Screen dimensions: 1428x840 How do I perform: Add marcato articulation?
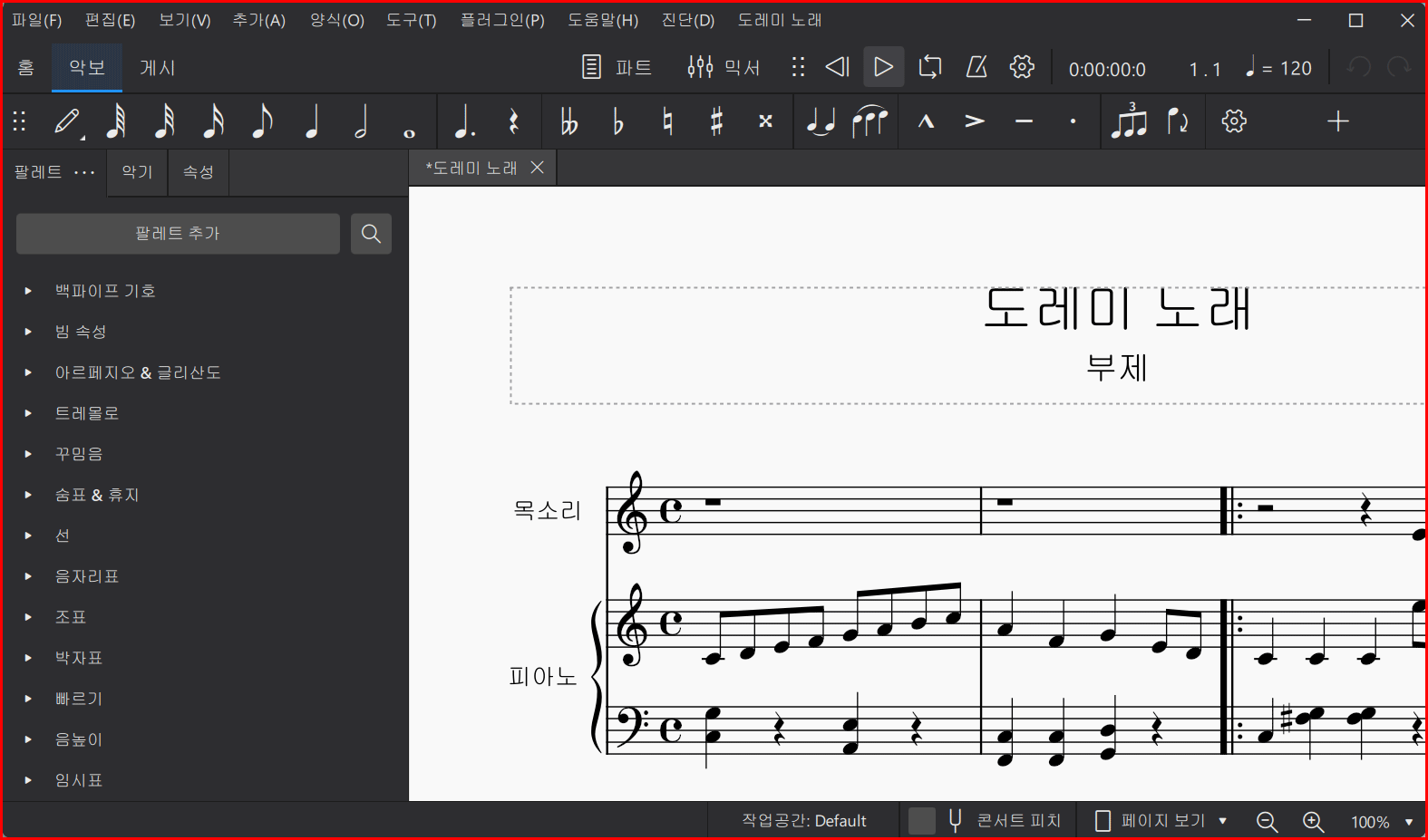926,121
